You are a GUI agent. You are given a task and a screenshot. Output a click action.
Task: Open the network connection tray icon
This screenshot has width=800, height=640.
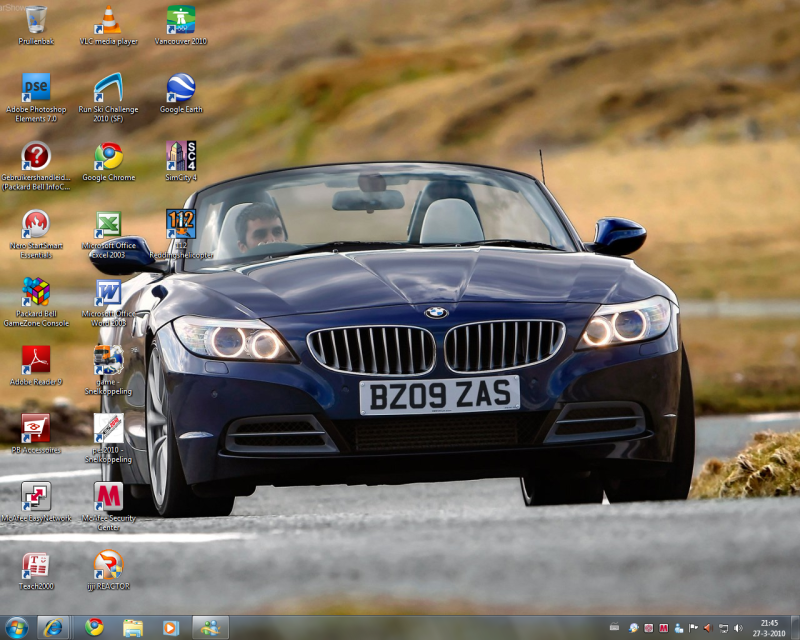pyautogui.click(x=723, y=628)
